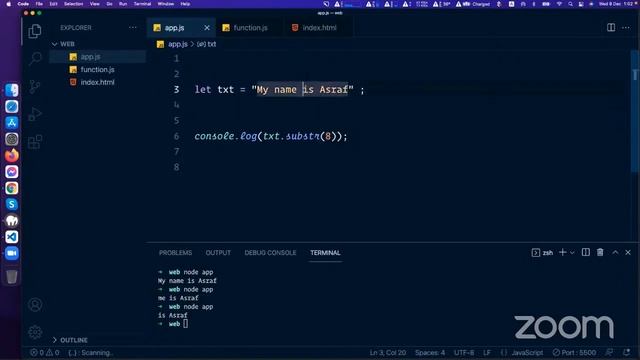Screen dimensions: 640x360
Task: Close the app.js editor tab
Action: pos(207,28)
